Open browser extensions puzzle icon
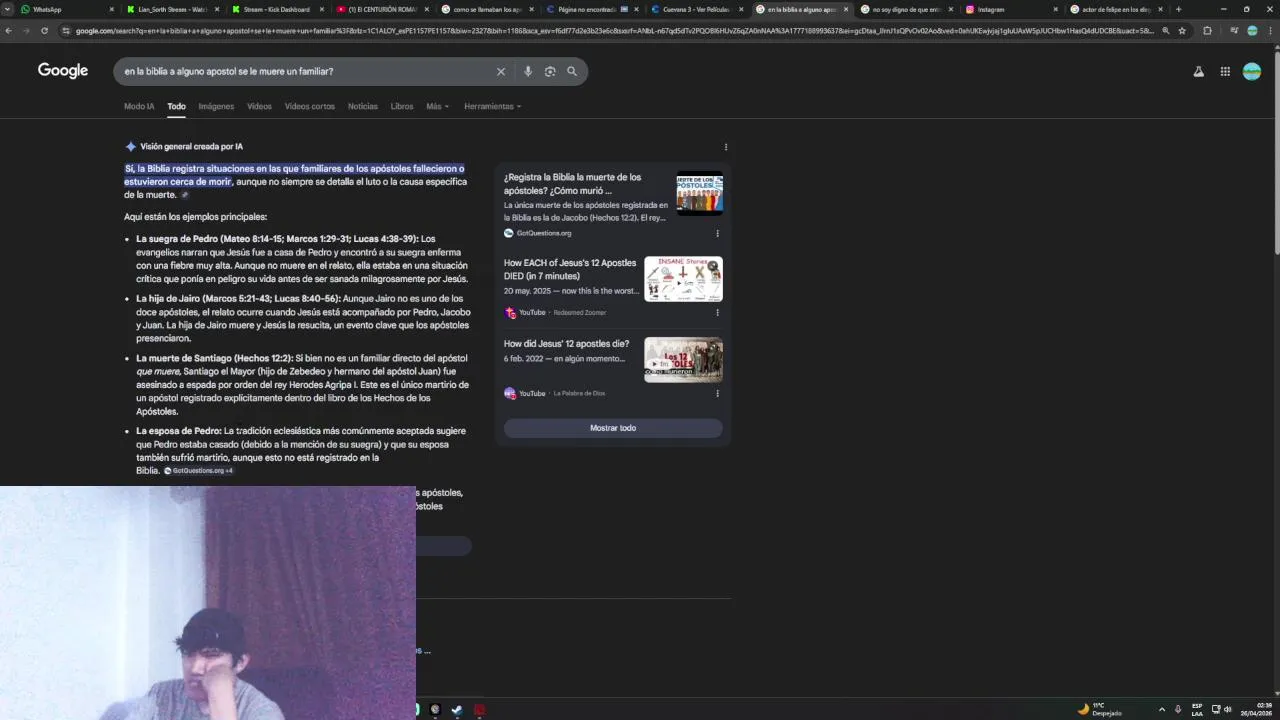1280x720 pixels. tap(1207, 31)
